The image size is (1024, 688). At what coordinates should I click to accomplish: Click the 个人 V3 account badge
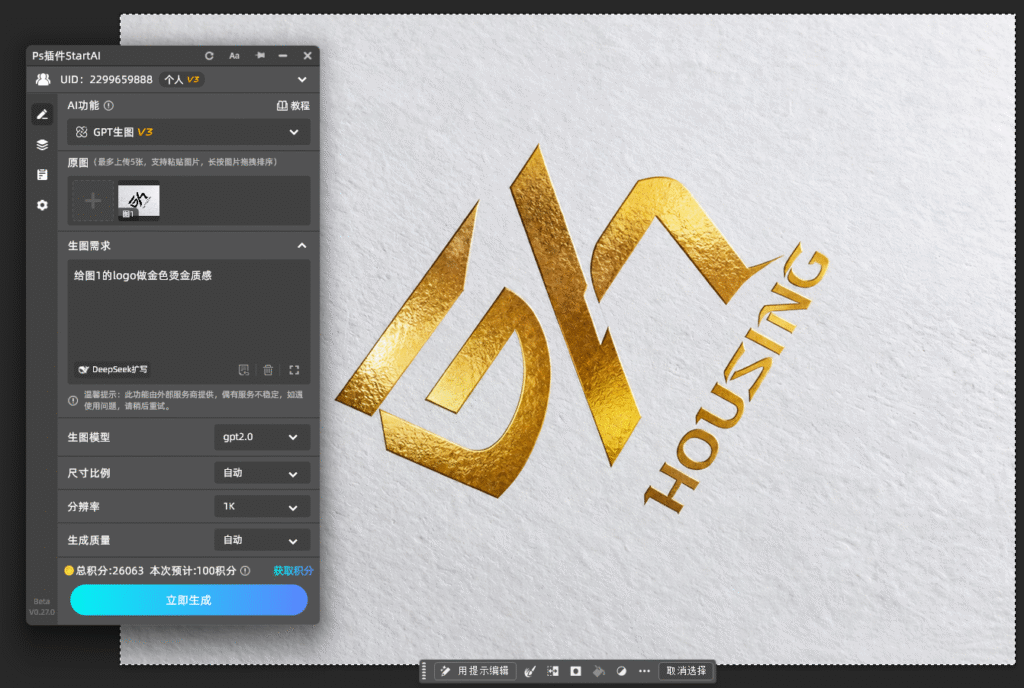coord(182,80)
